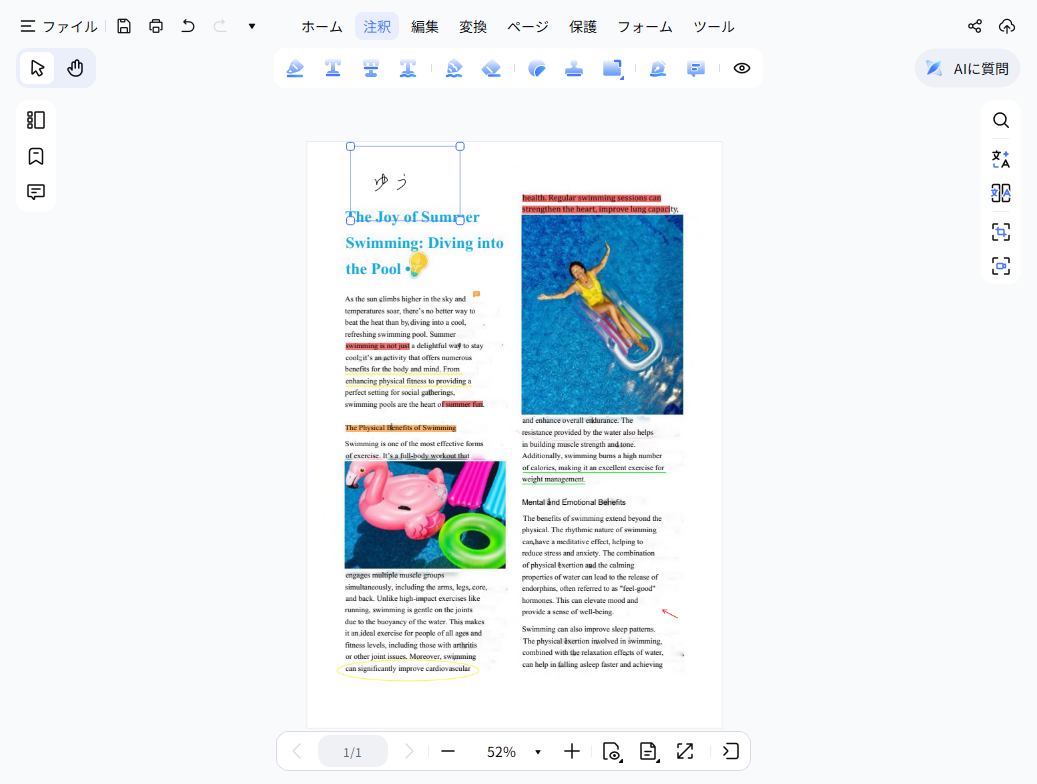Image resolution: width=1037 pixels, height=784 pixels.
Task: Zoom out with the minus button
Action: (x=448, y=752)
